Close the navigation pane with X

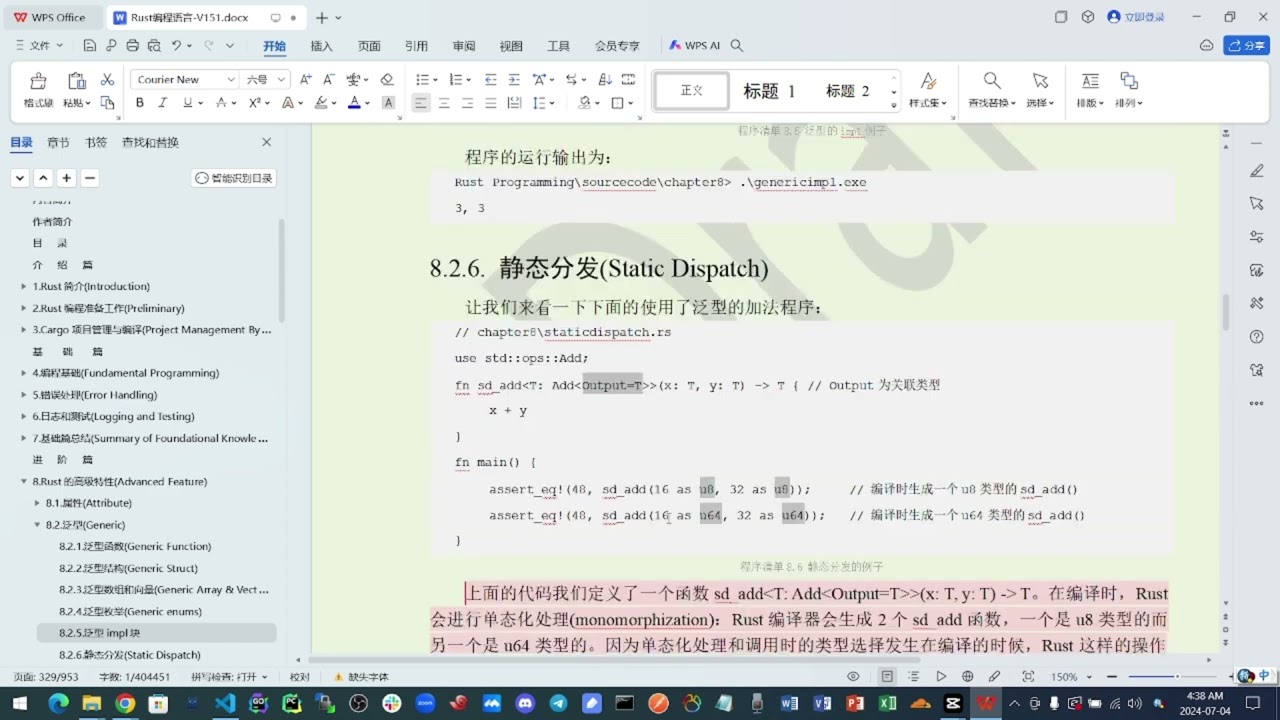tap(267, 142)
